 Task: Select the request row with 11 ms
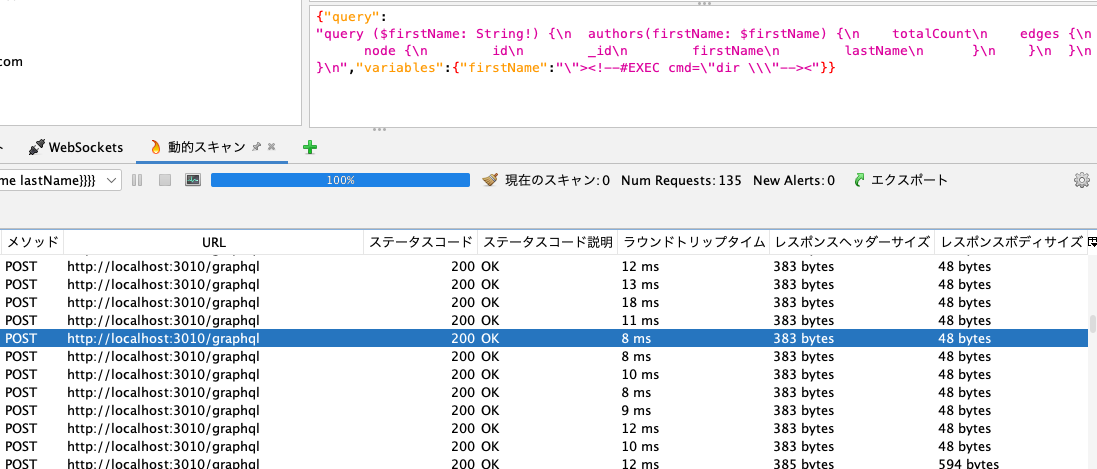[x=544, y=321]
